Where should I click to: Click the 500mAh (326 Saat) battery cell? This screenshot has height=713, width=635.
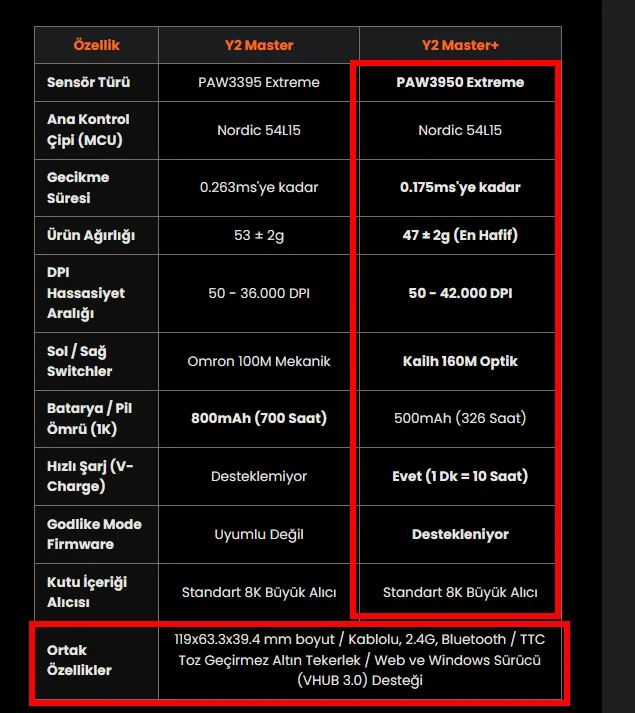(460, 418)
